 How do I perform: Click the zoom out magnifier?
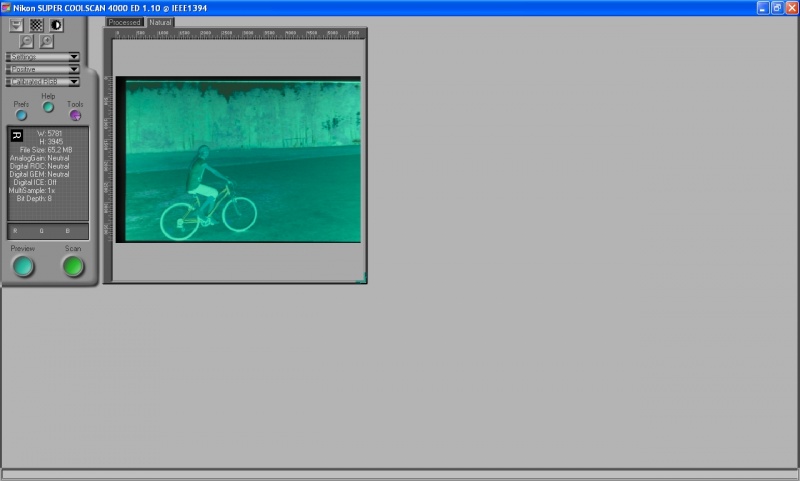point(27,41)
